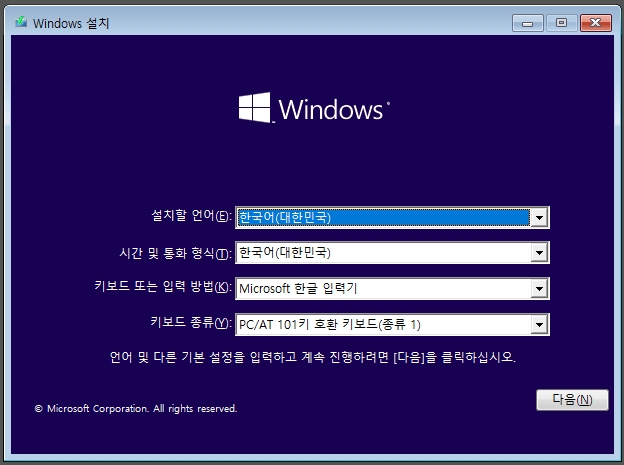624x465 pixels.
Task: Click the instruction text about [다음]
Action: click(x=313, y=357)
